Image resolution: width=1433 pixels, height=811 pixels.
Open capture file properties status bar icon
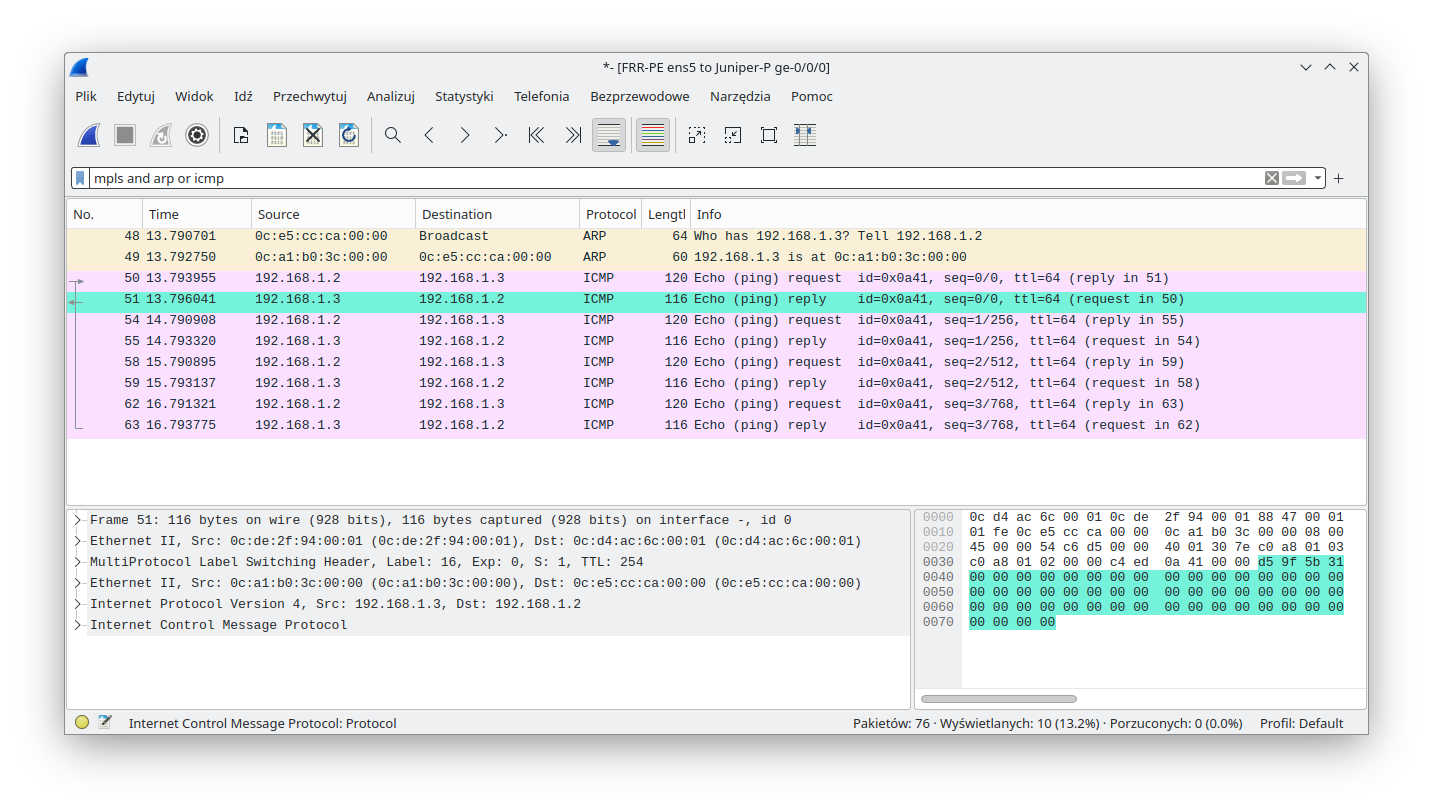105,722
